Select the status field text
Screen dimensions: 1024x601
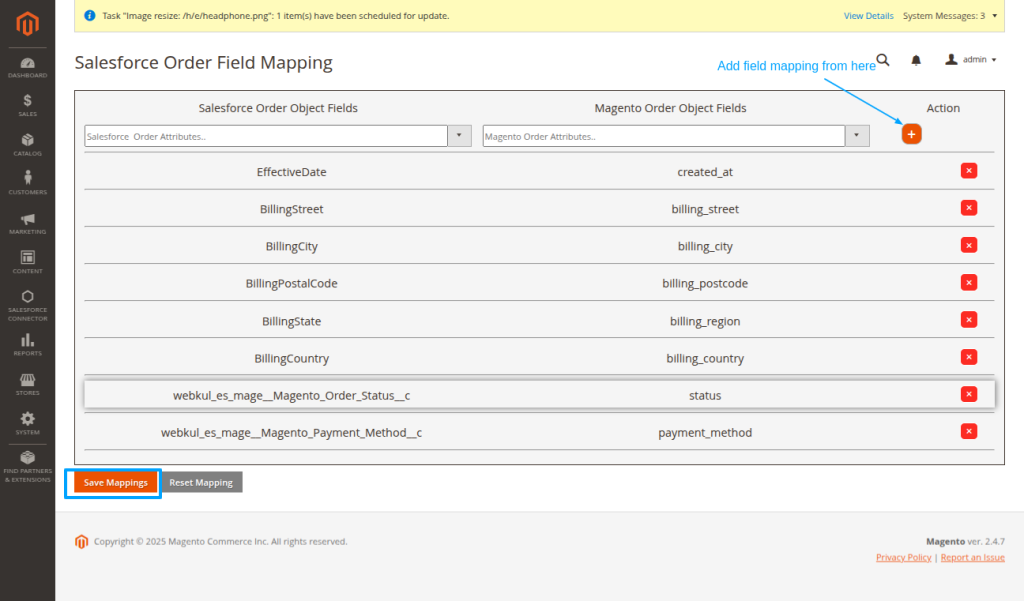[x=705, y=396]
